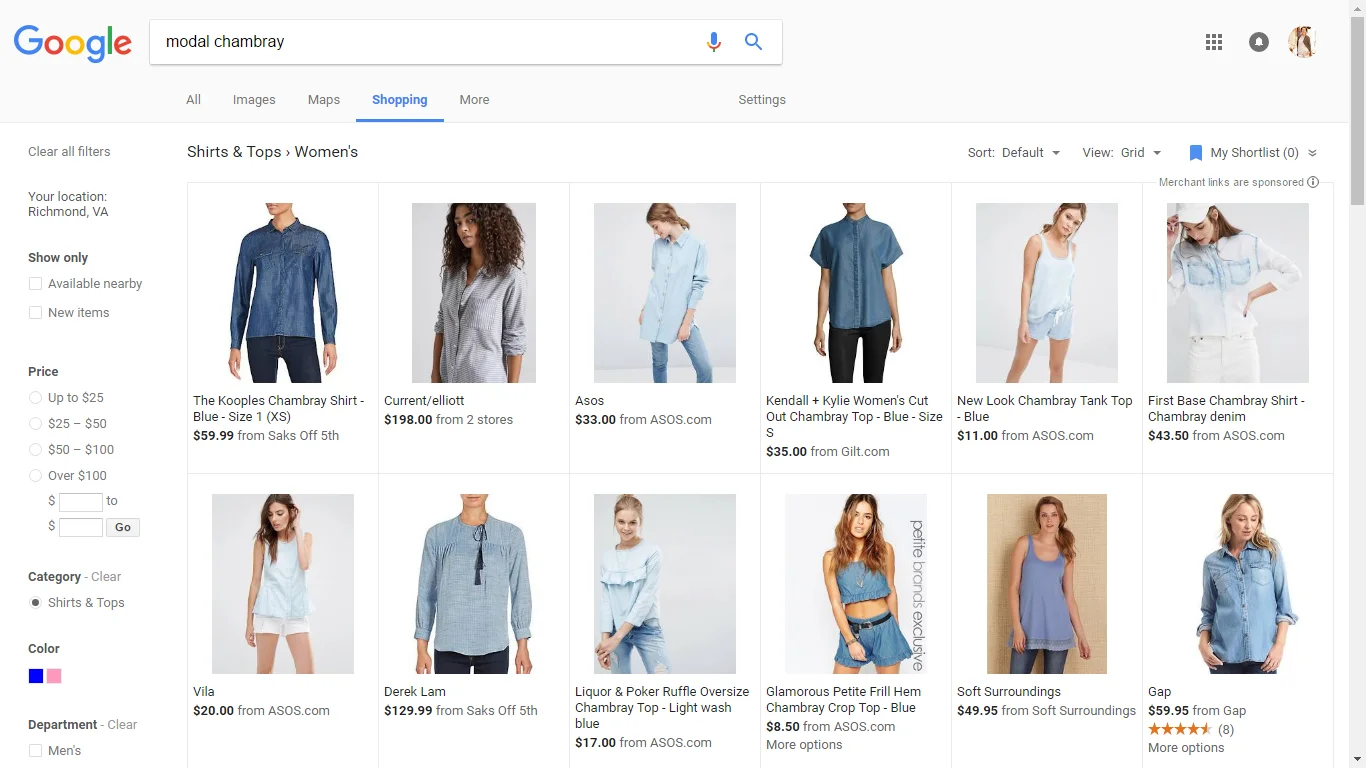
Task: Click the scrollbar down arrow
Action: [1357, 759]
